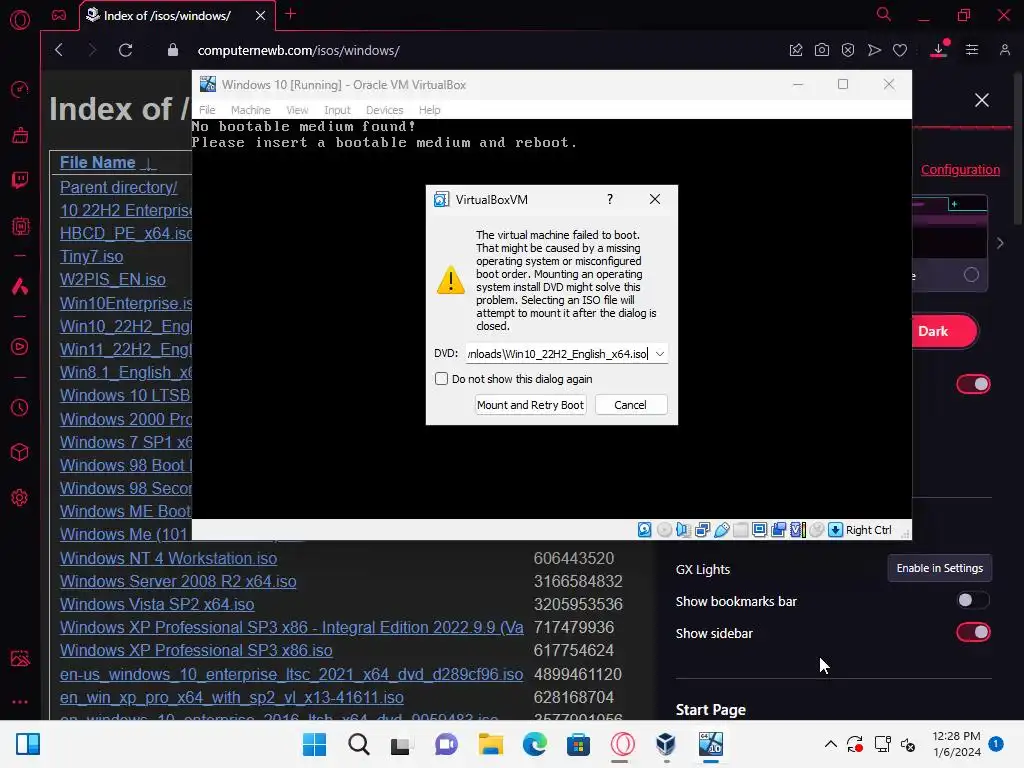Click the question mark help in VirtualBoxVM dialog
This screenshot has width=1024, height=768.
coord(610,199)
